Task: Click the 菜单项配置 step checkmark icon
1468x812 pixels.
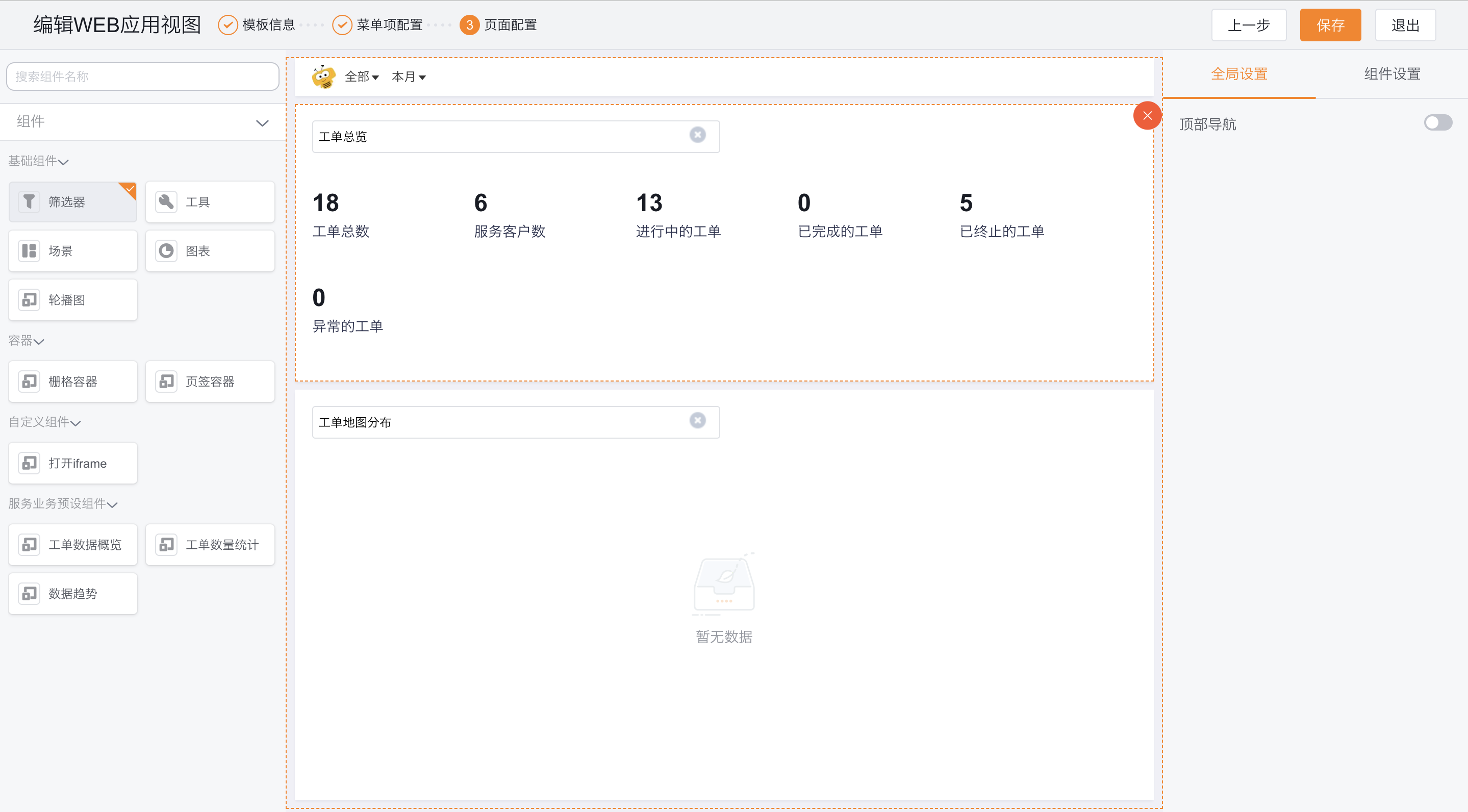Action: pyautogui.click(x=342, y=25)
